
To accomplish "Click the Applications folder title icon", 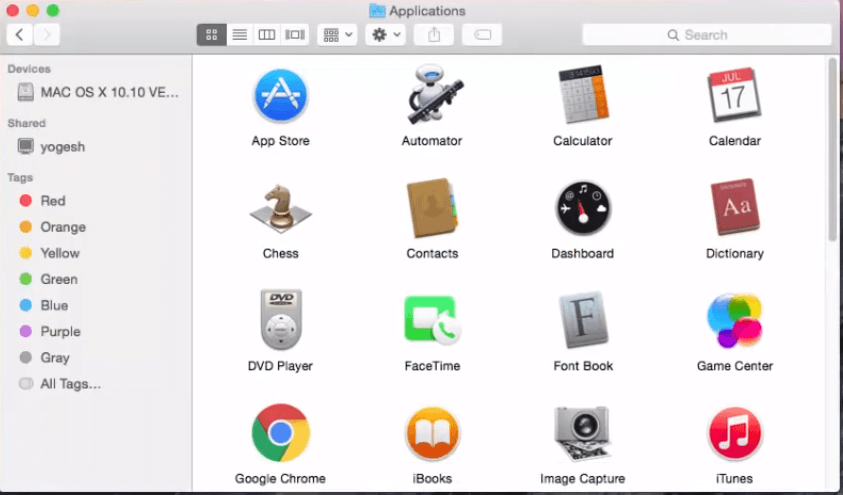I will tap(377, 11).
